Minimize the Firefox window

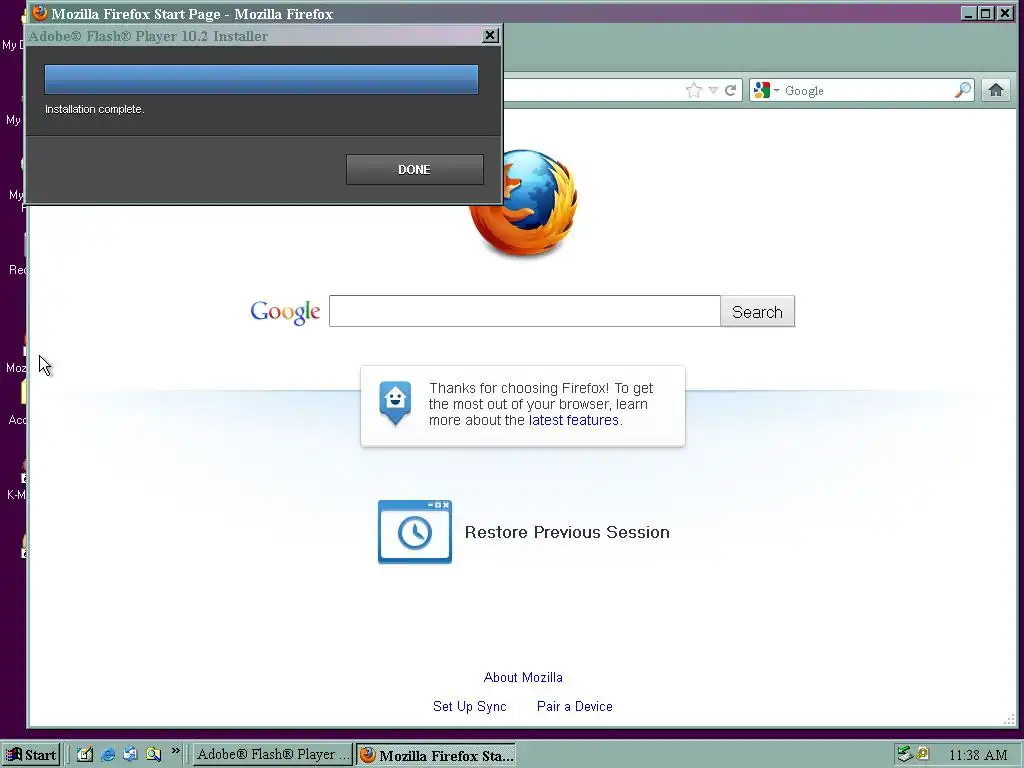969,13
